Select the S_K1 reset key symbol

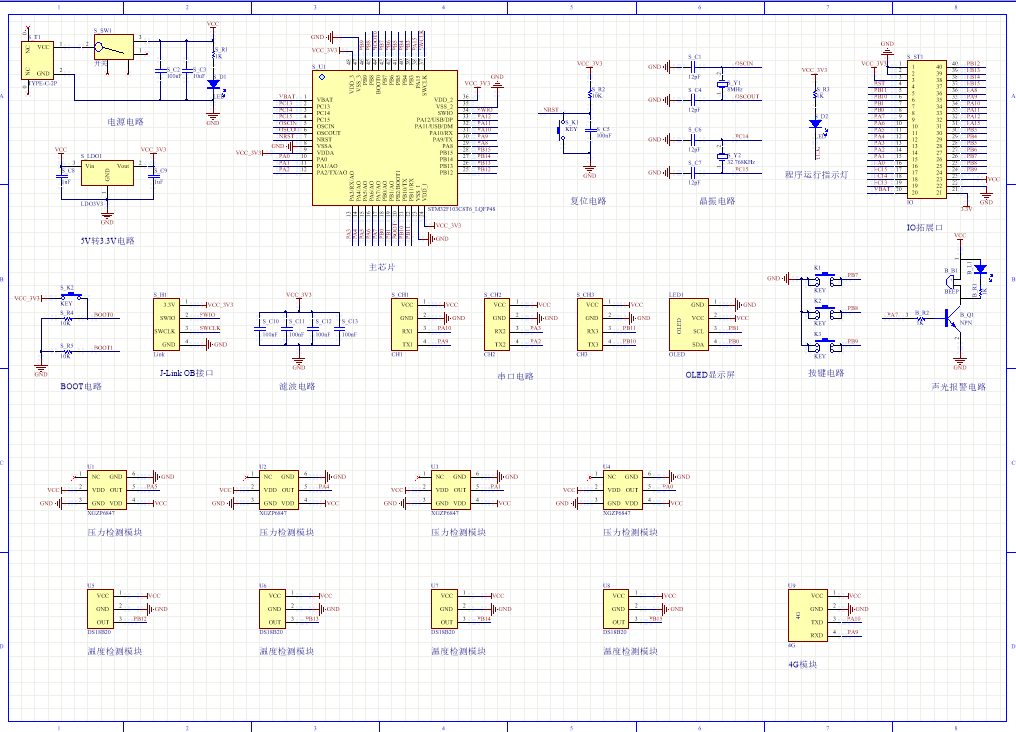tap(562, 130)
